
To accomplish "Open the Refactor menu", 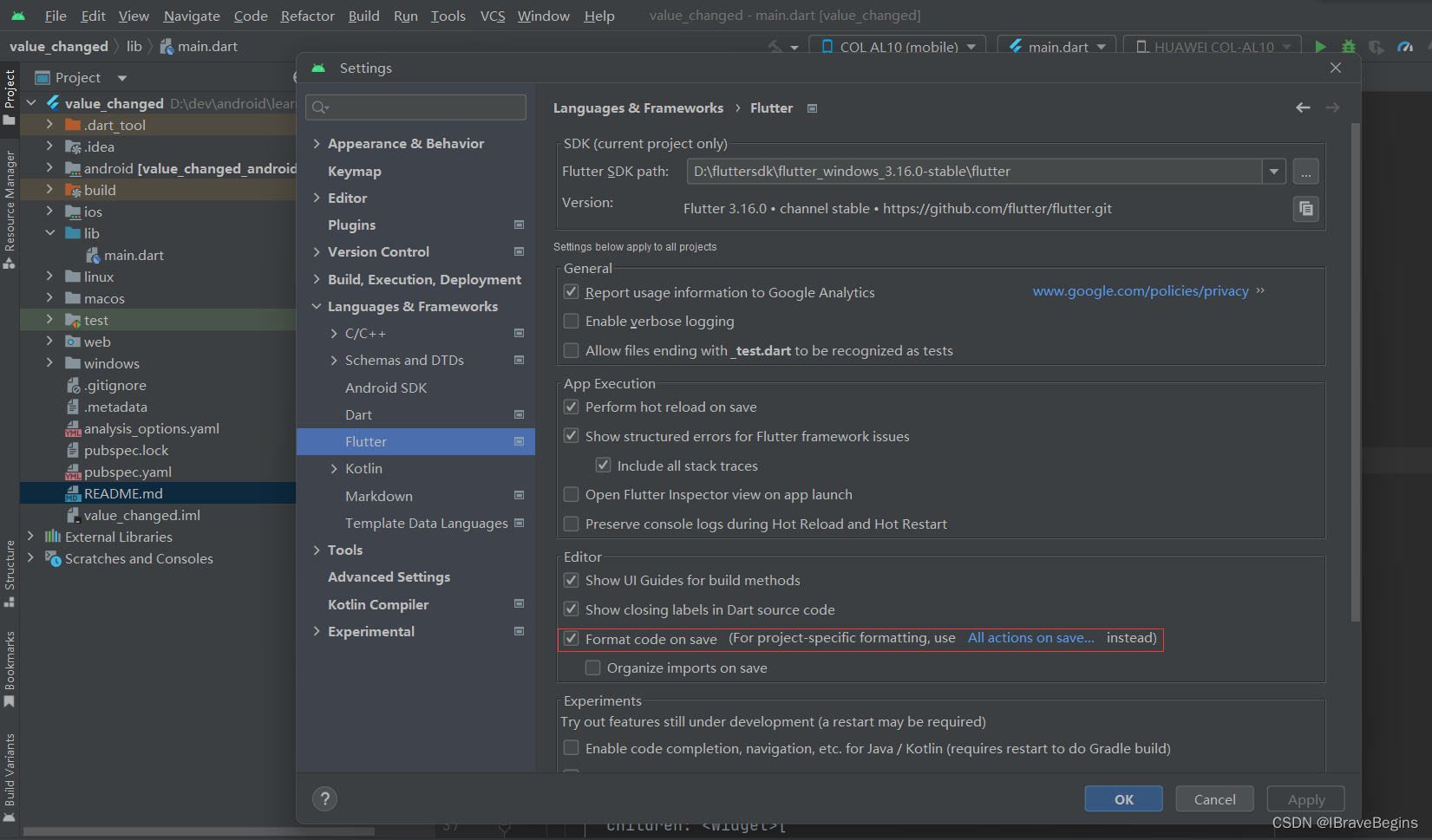I will click(307, 16).
